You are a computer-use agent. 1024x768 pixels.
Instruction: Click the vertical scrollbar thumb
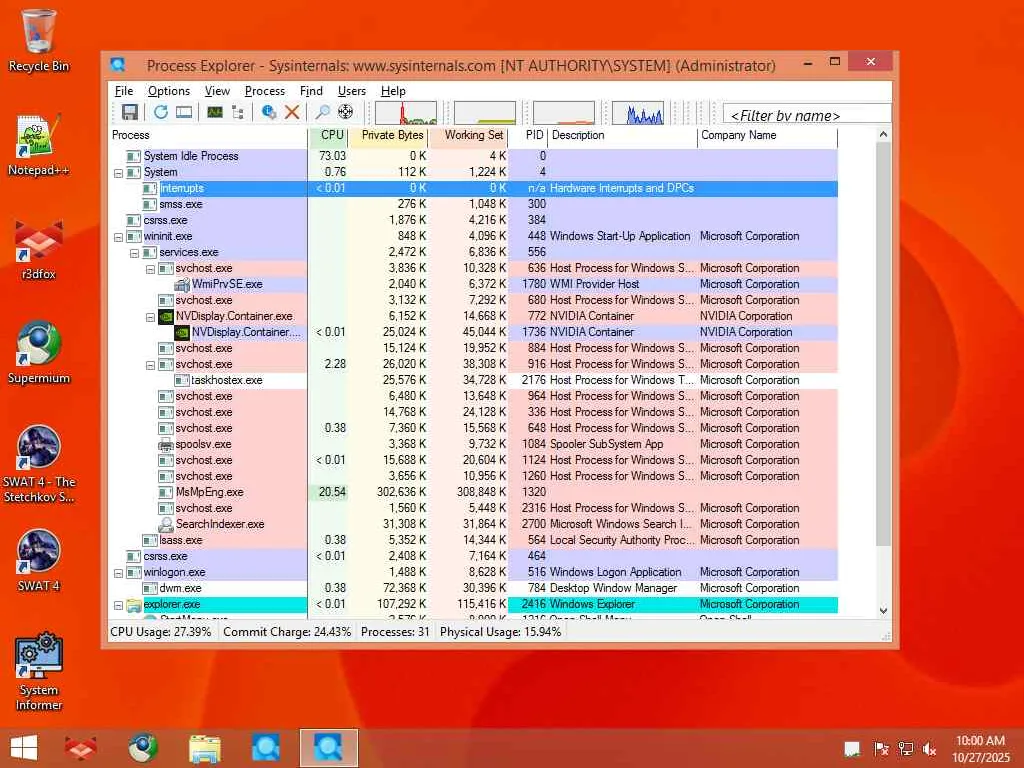883,344
